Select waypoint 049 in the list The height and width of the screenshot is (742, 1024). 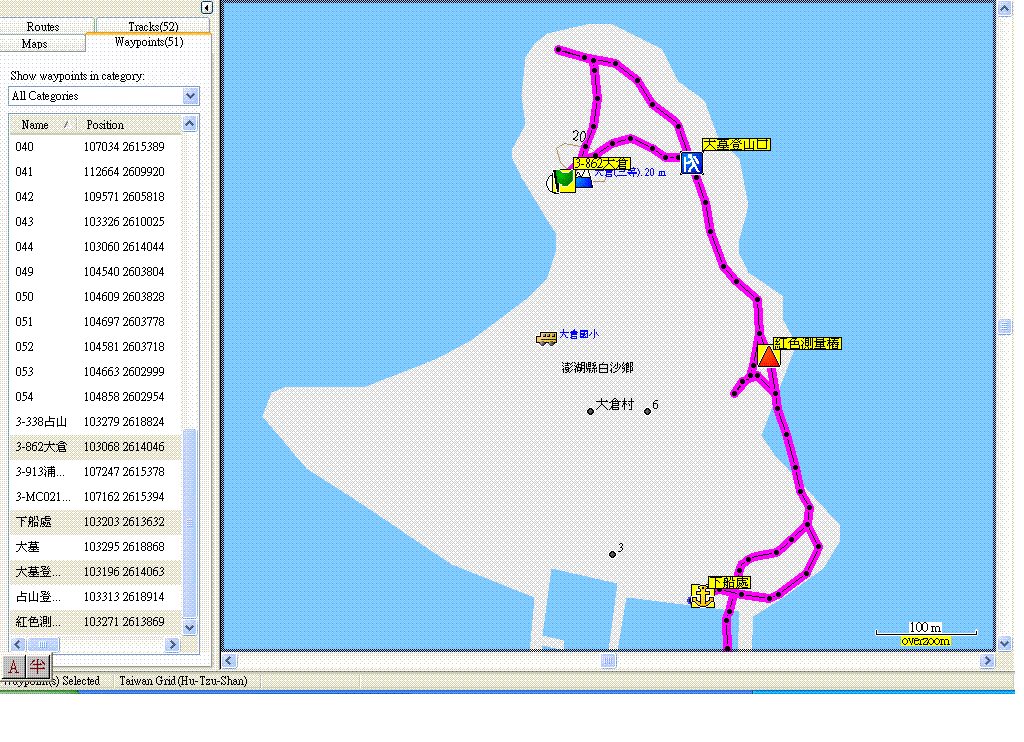point(95,272)
